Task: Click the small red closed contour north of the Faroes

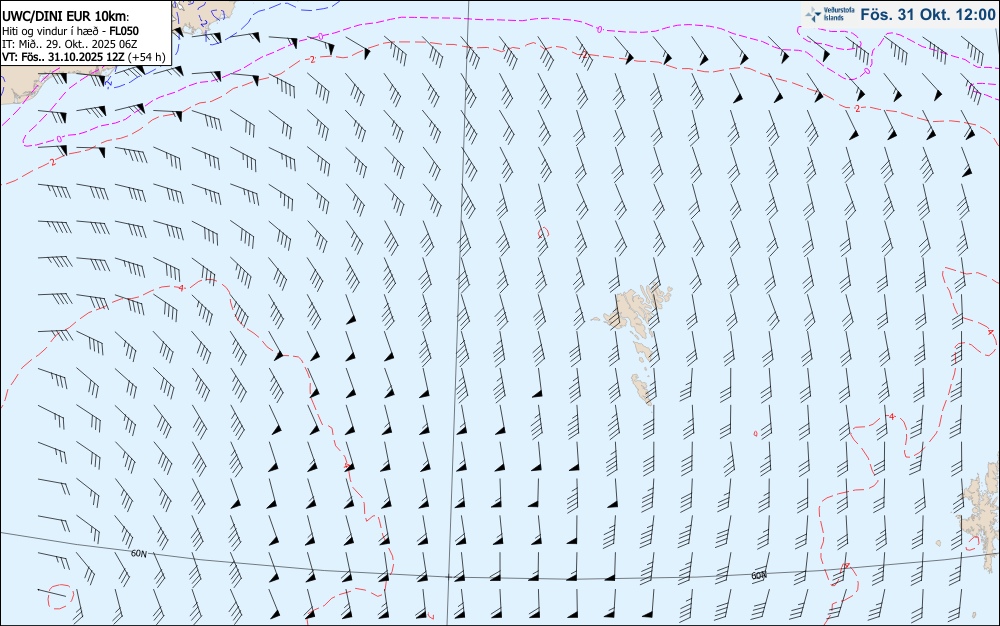Action: [x=543, y=233]
